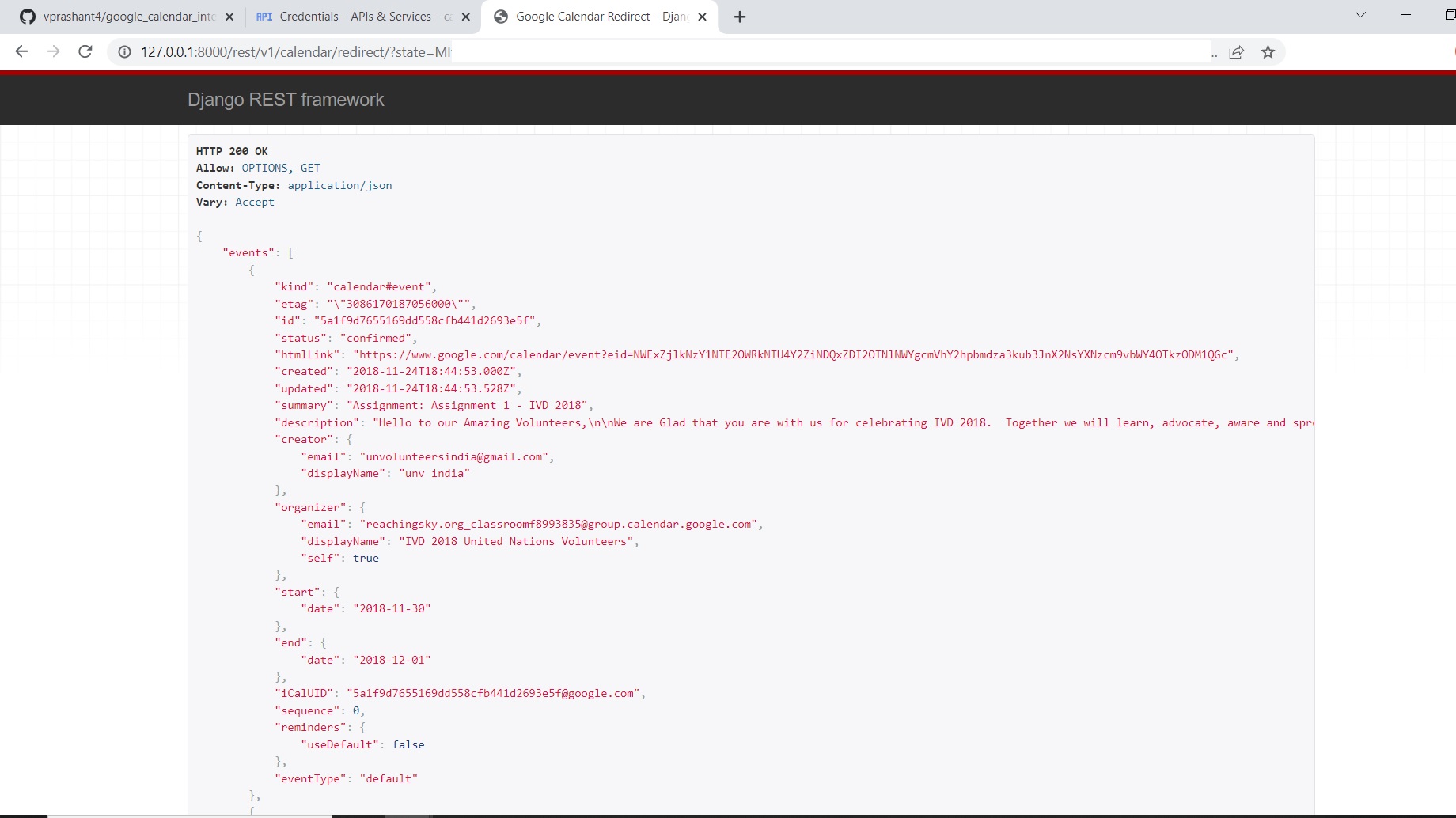The image size is (1456, 818).
Task: Click created timestamp 2018-11-24T18:44:53.000Z
Action: (x=432, y=371)
